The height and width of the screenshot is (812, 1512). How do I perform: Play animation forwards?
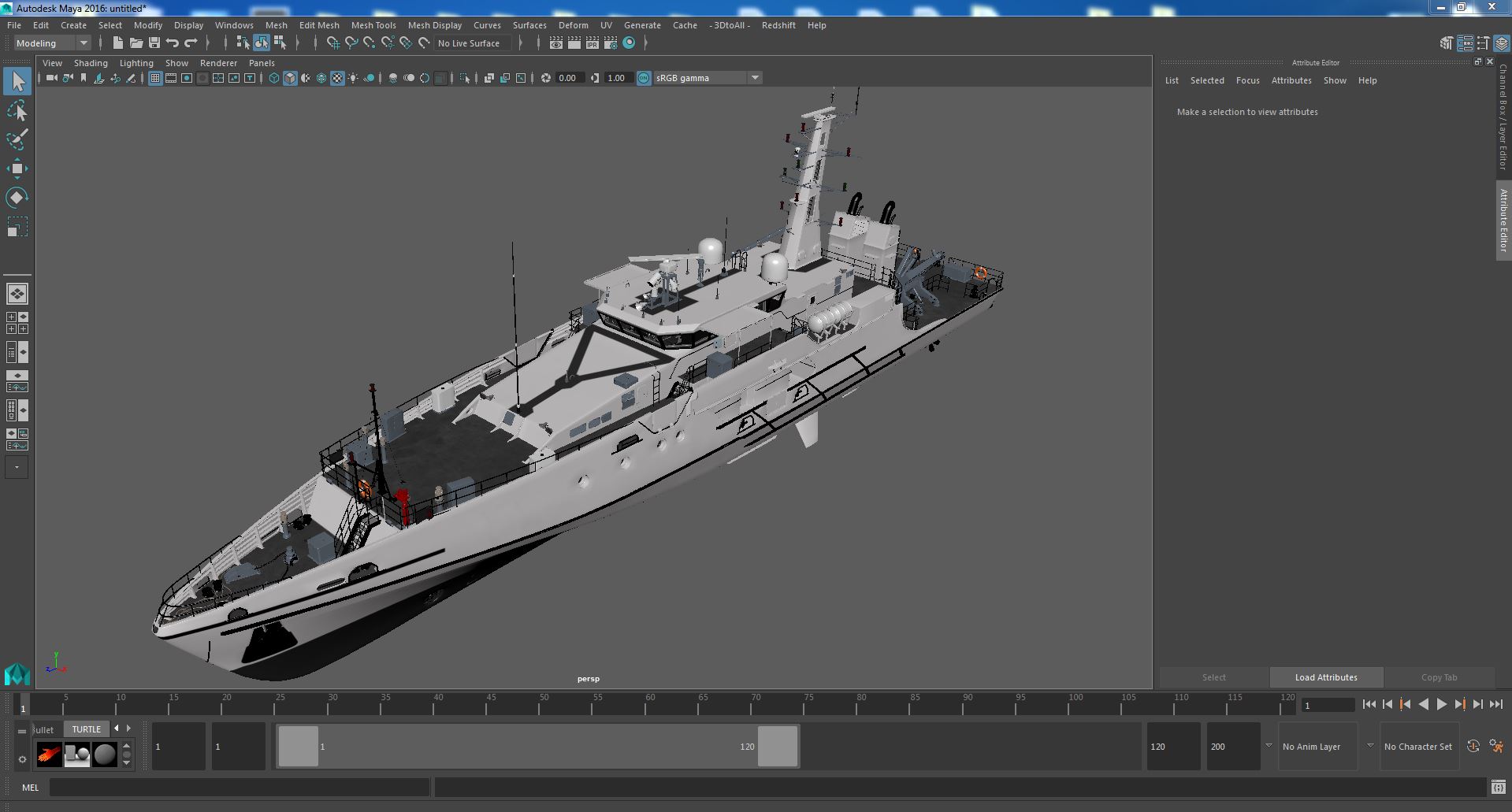coord(1441,705)
